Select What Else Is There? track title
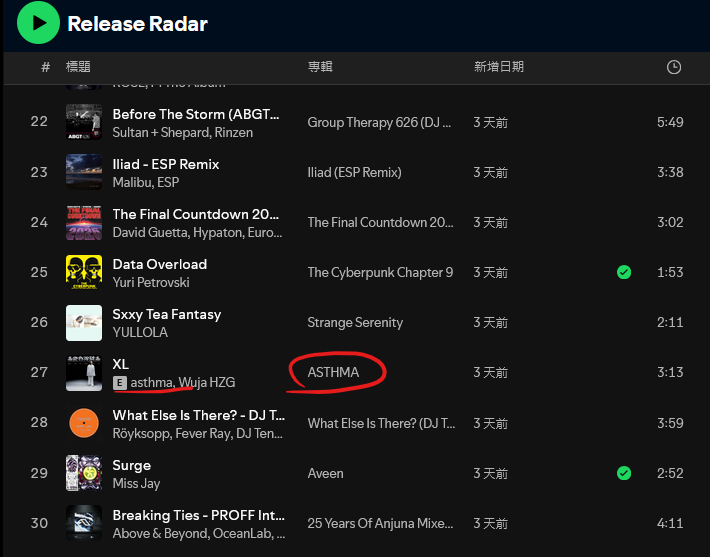Screen dimensions: 710x557 point(198,415)
